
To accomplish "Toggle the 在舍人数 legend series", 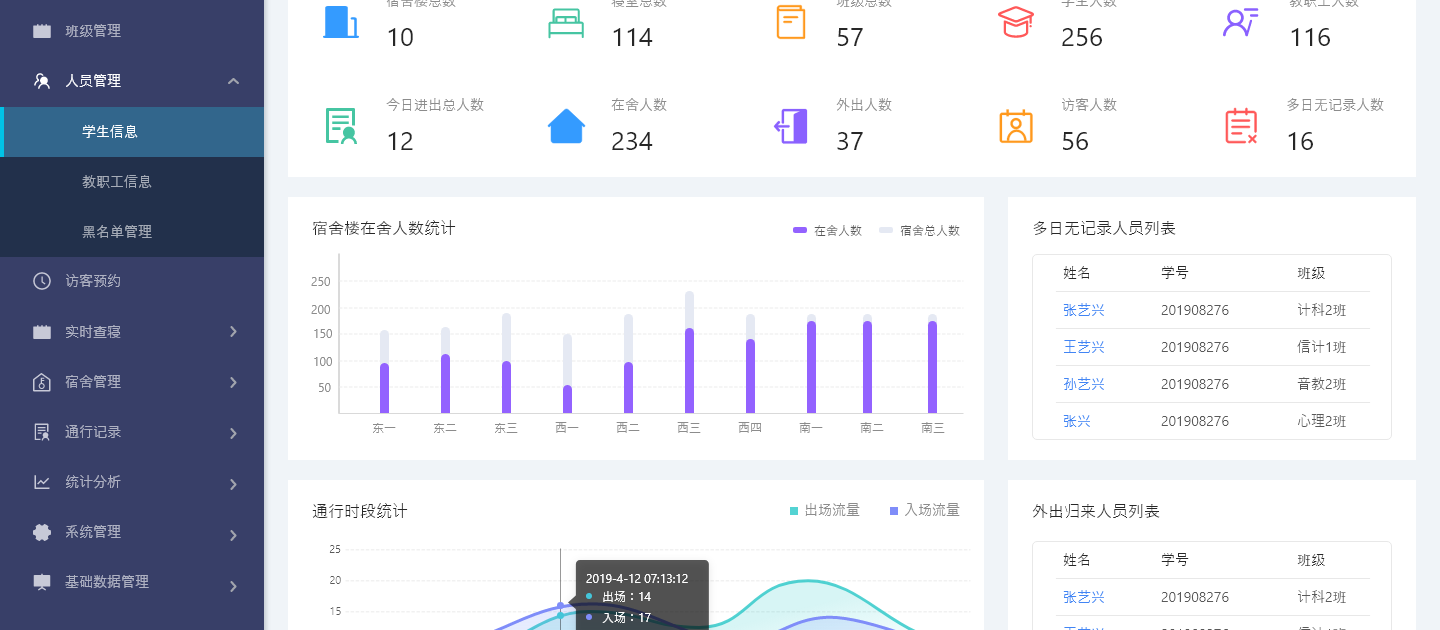I will (x=827, y=230).
